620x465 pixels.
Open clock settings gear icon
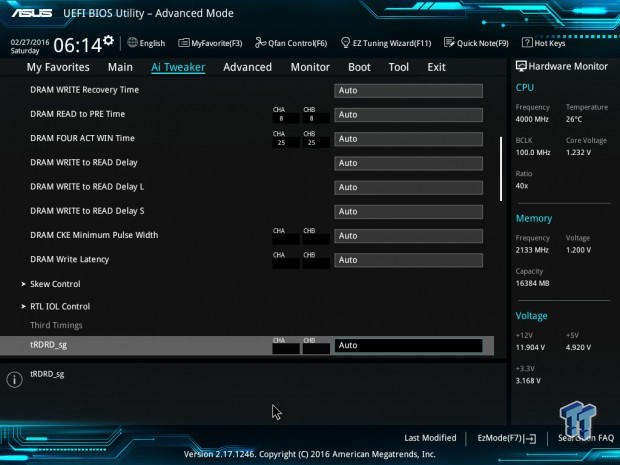[108, 40]
